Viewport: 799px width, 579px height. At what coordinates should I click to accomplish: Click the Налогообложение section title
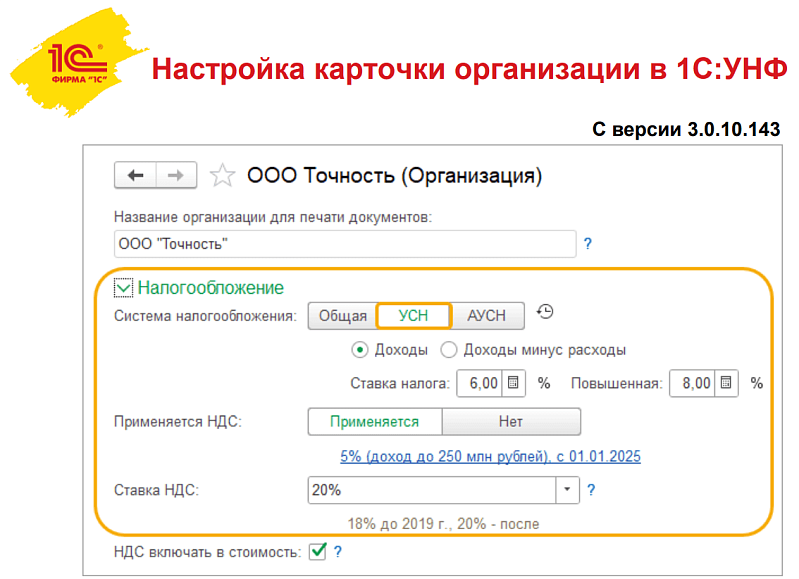[210, 288]
